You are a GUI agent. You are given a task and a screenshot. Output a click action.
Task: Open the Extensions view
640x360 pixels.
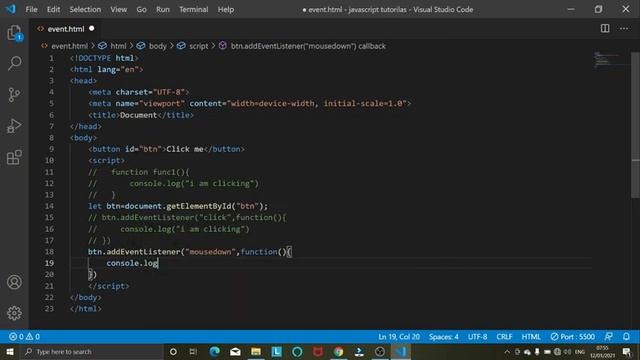[x=14, y=157]
